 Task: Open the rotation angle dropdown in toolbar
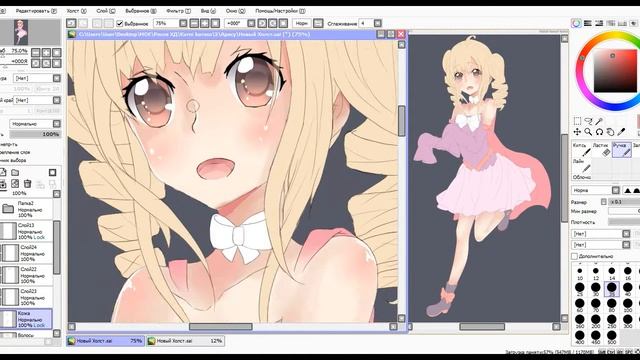point(251,24)
